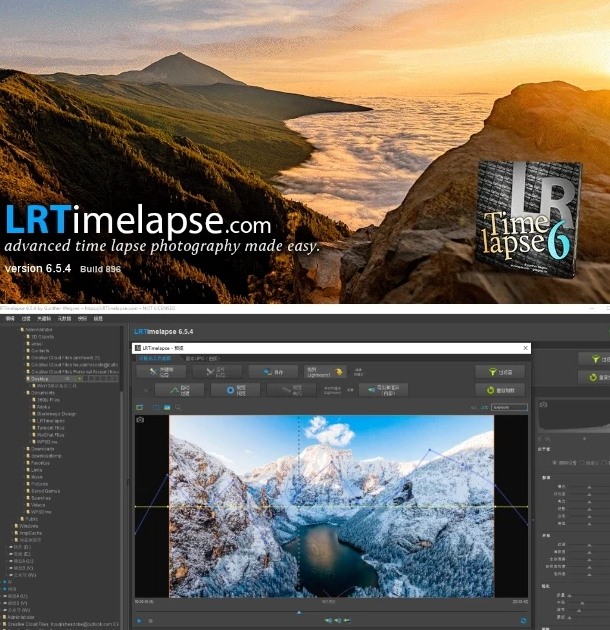This screenshot has width=610, height=630.
Task: Select the Music folder
Action: click(x=37, y=477)
